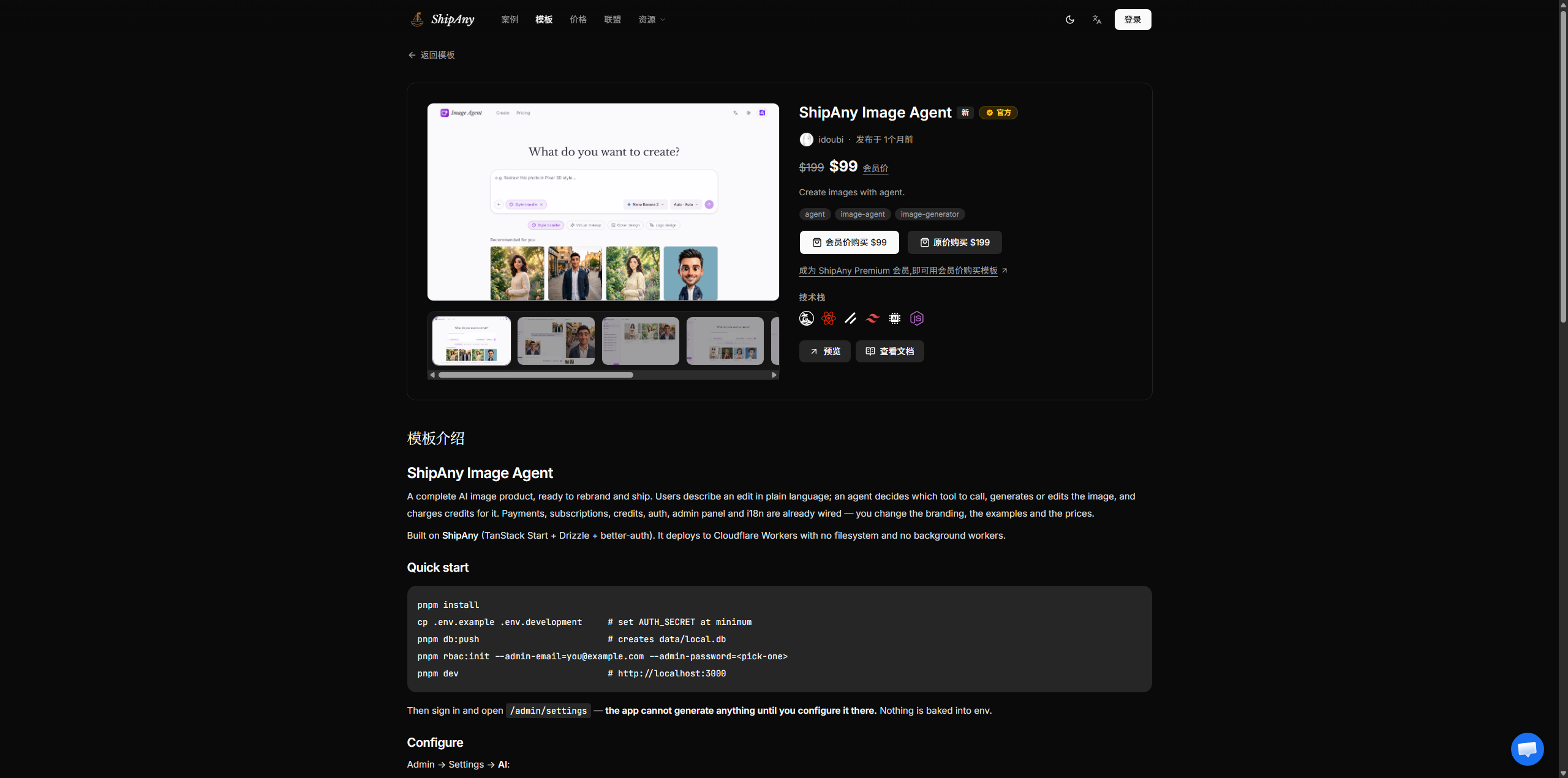Viewport: 1568px width, 778px height.
Task: Select the second gallery thumbnail
Action: pos(556,341)
